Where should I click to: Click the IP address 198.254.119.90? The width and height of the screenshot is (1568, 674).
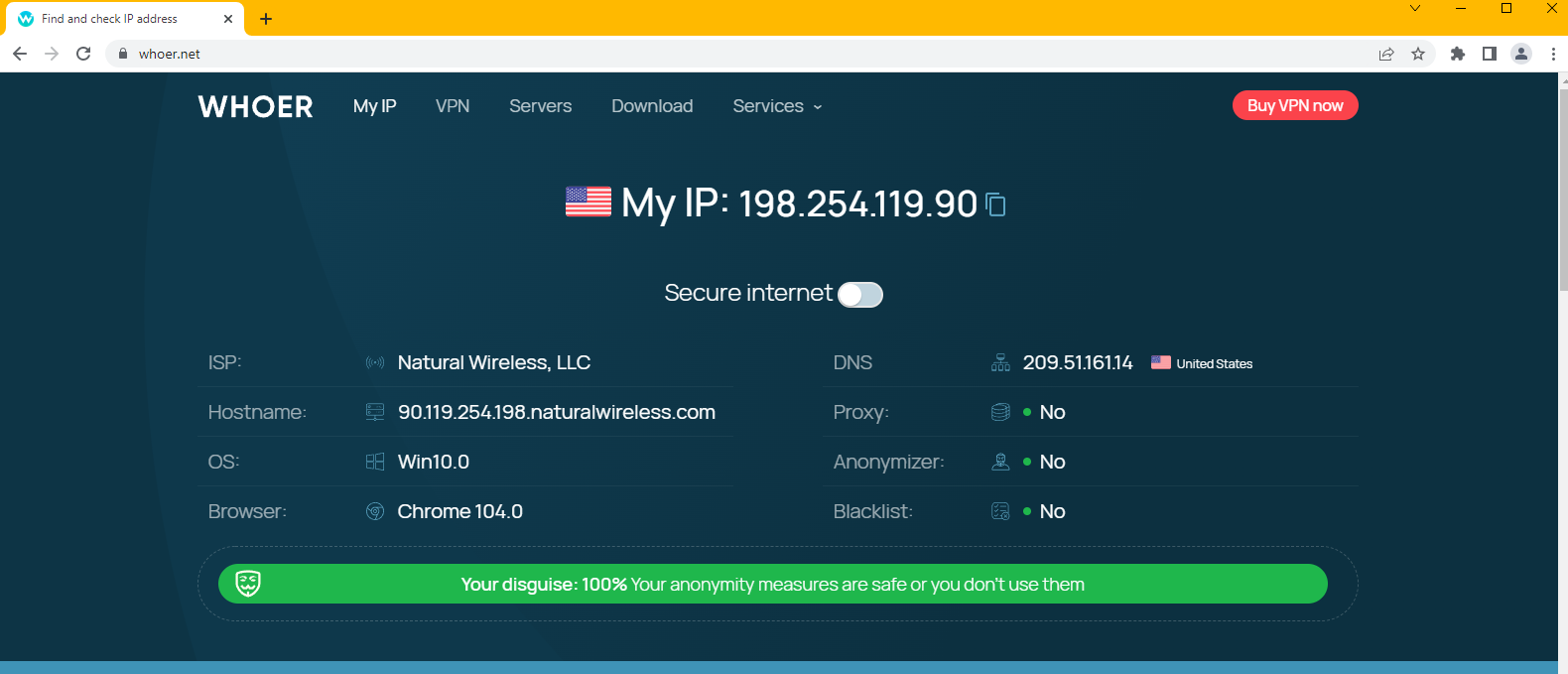click(858, 203)
